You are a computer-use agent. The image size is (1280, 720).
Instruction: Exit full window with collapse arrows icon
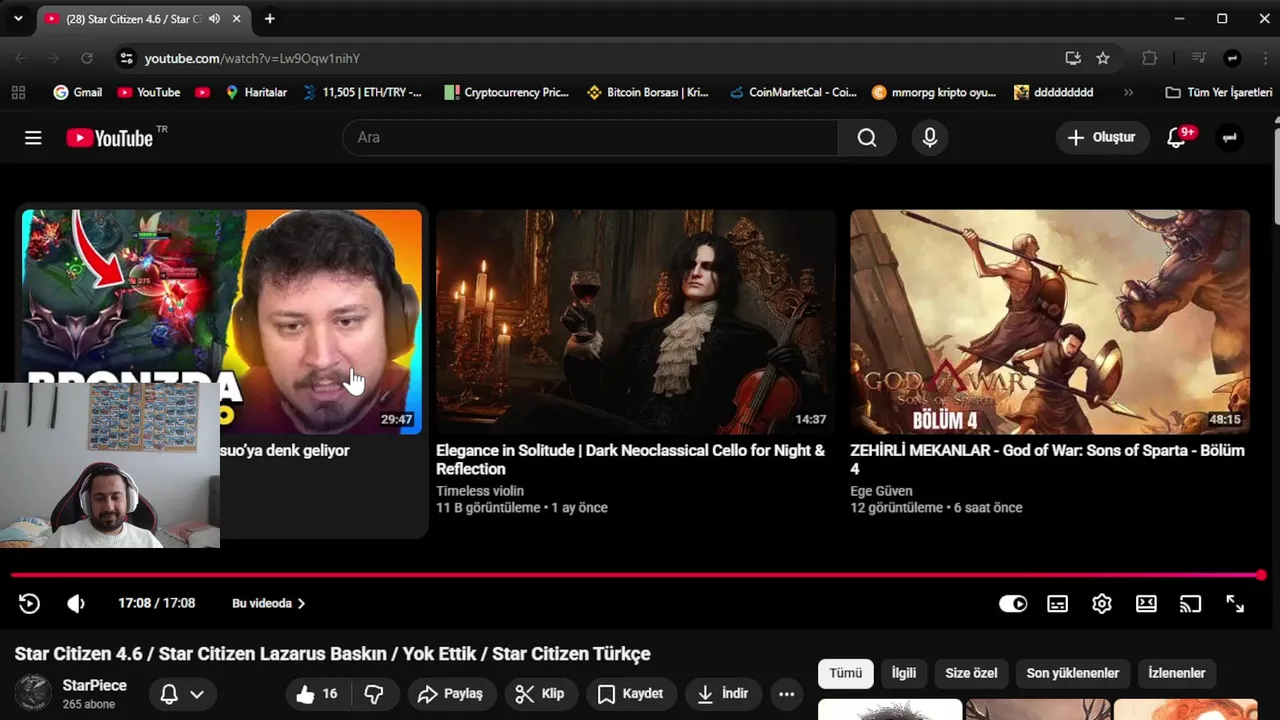[x=1235, y=603]
